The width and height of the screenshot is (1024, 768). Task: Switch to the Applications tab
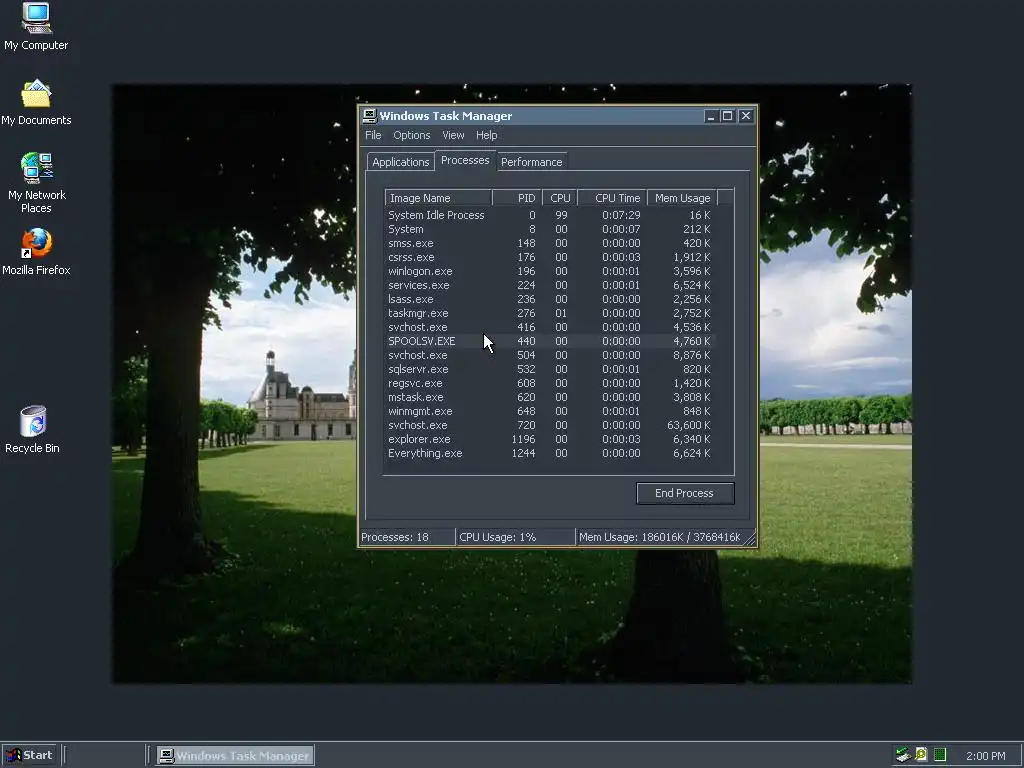pos(400,162)
